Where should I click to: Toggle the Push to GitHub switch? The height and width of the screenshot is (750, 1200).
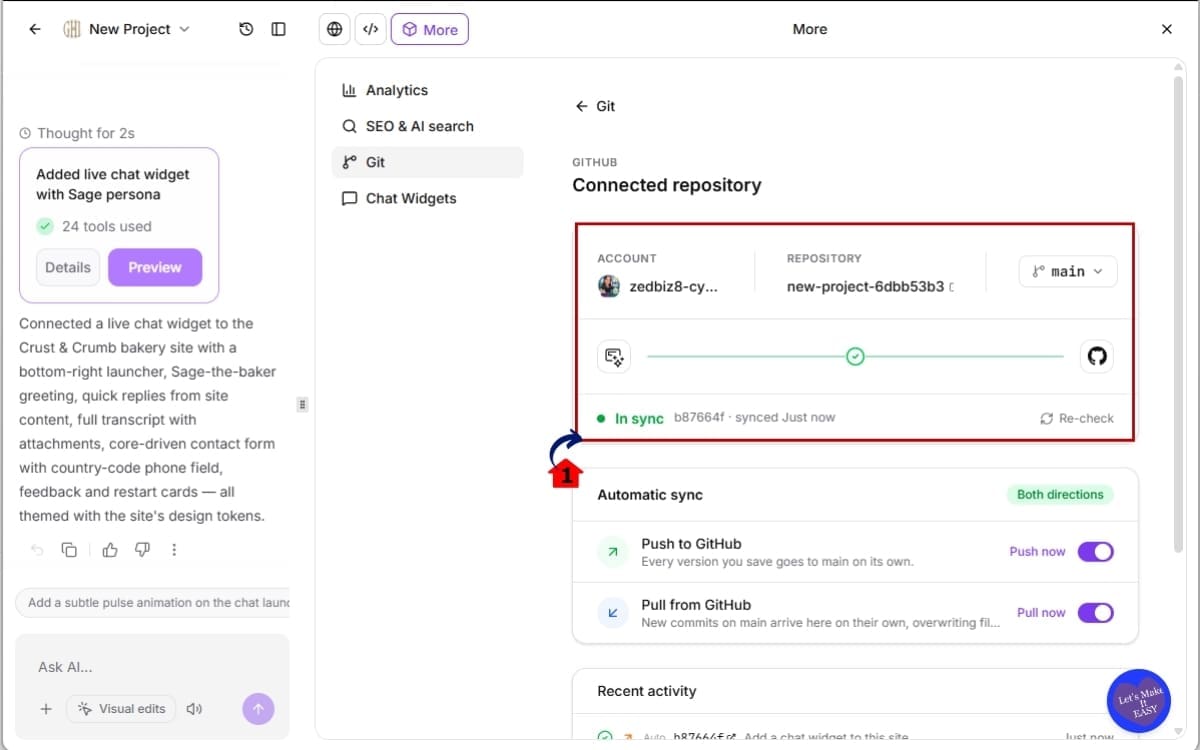click(1095, 552)
